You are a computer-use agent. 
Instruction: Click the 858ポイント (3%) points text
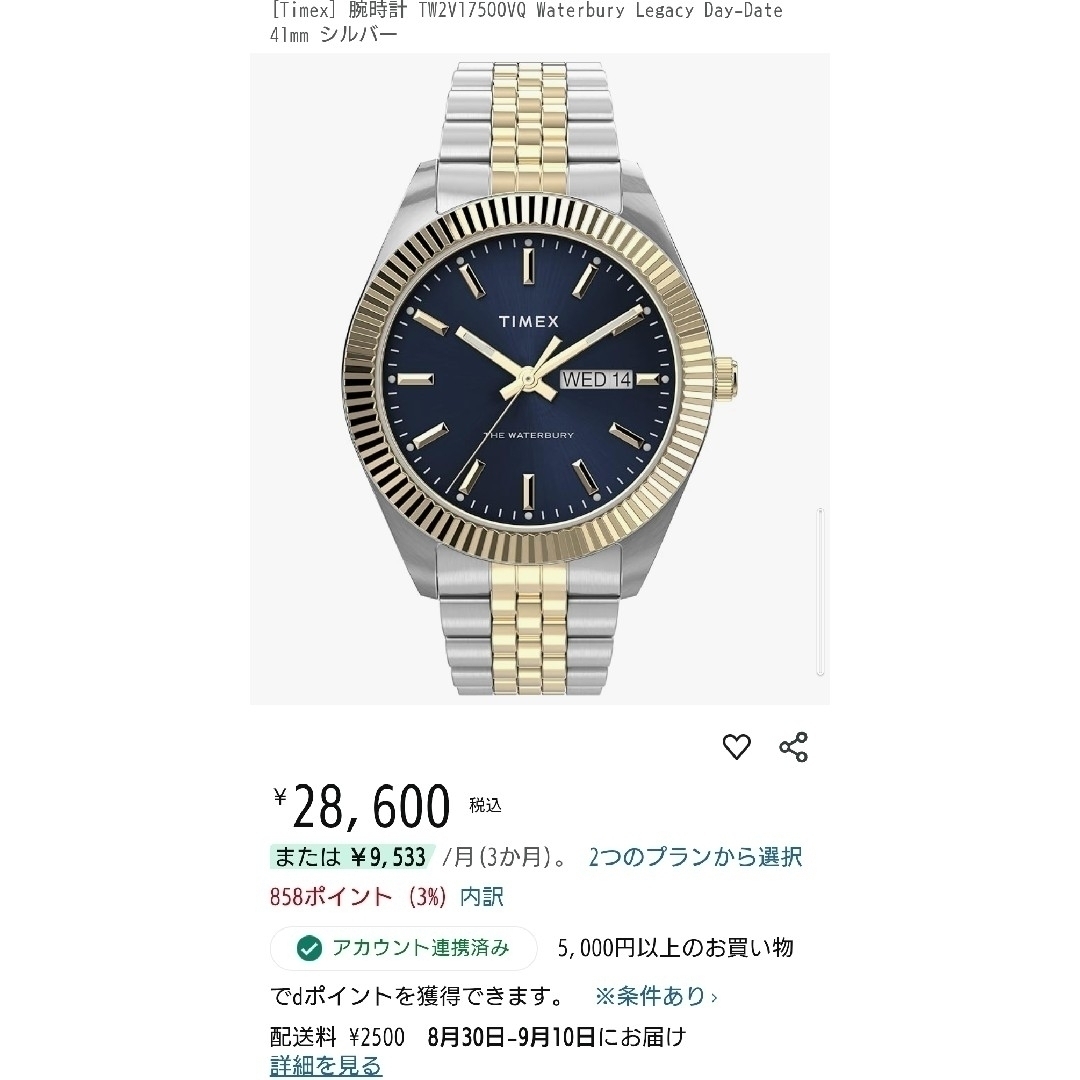[x=358, y=897]
